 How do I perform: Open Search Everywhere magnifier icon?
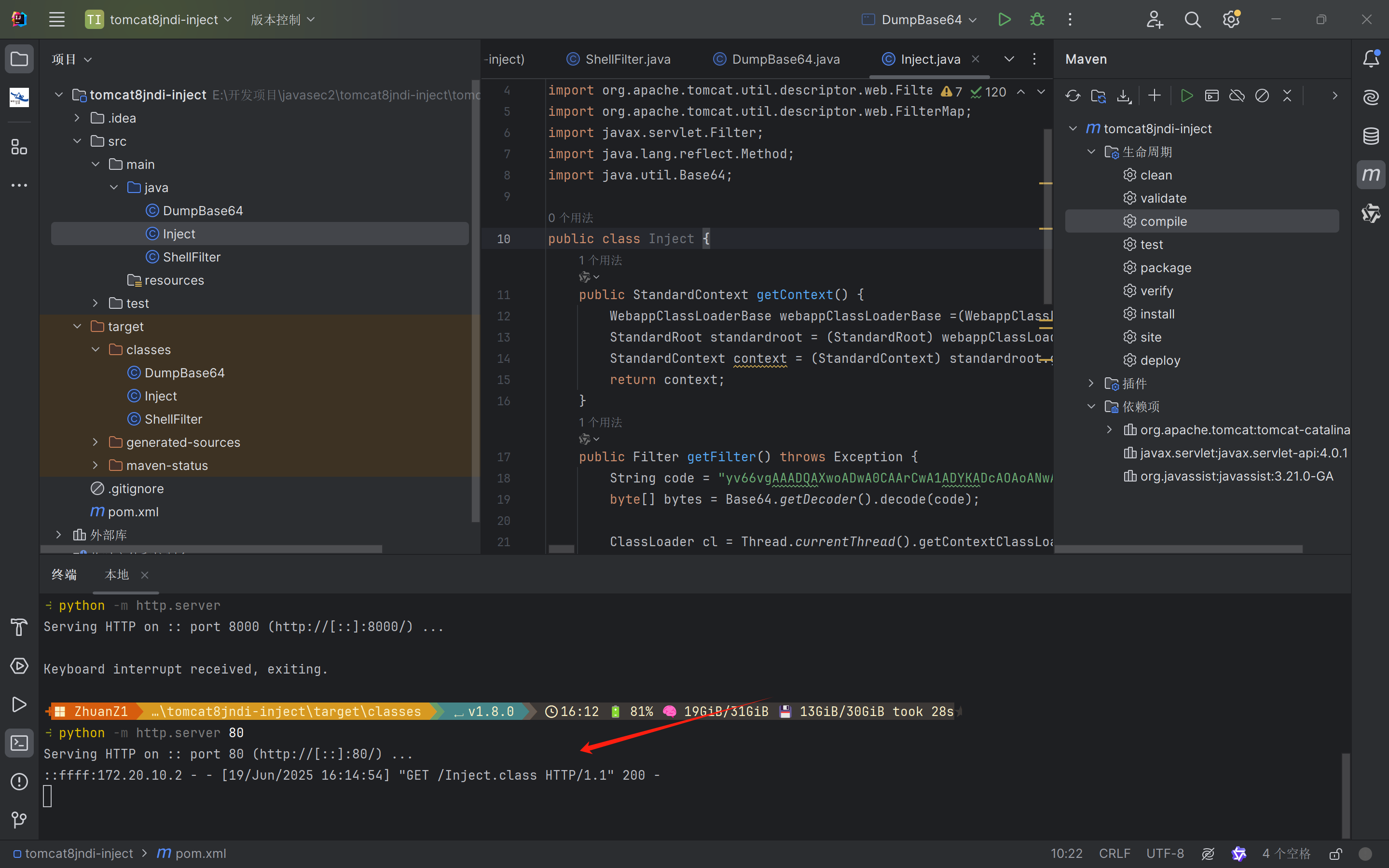(x=1193, y=19)
